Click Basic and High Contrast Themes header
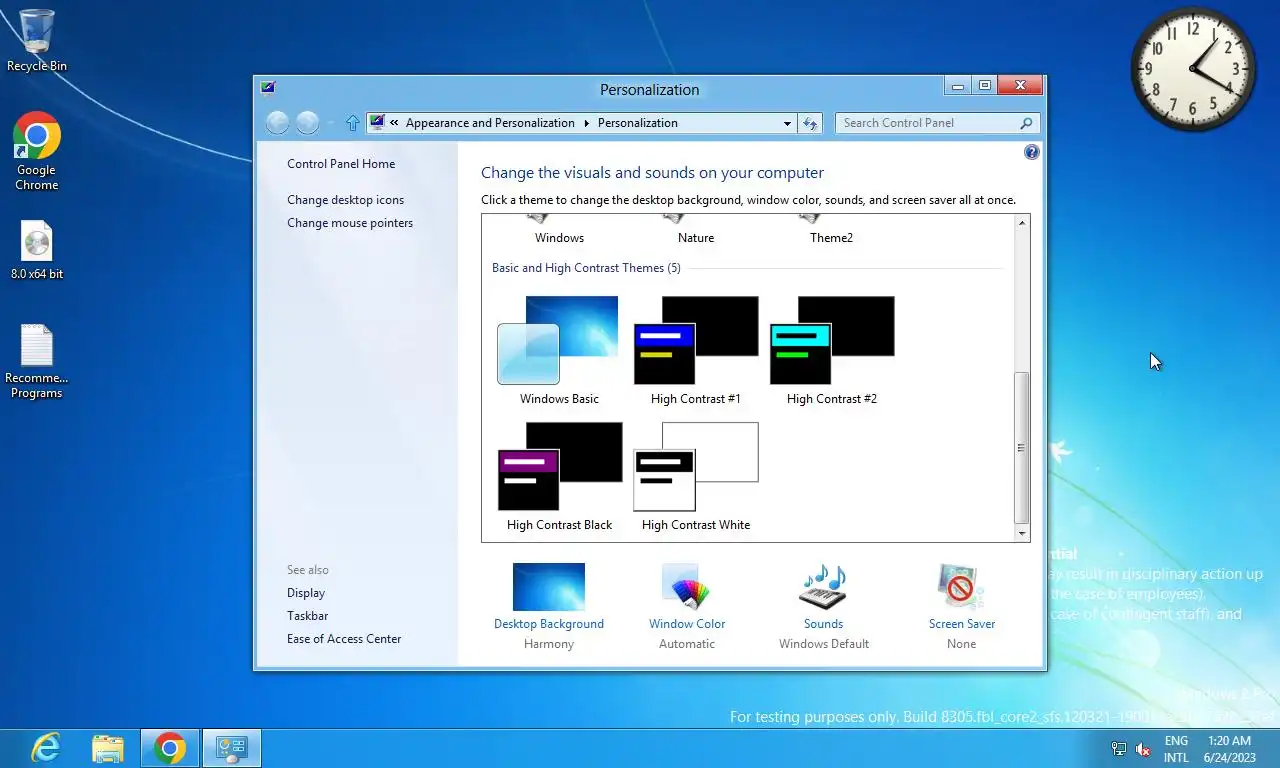 586,268
